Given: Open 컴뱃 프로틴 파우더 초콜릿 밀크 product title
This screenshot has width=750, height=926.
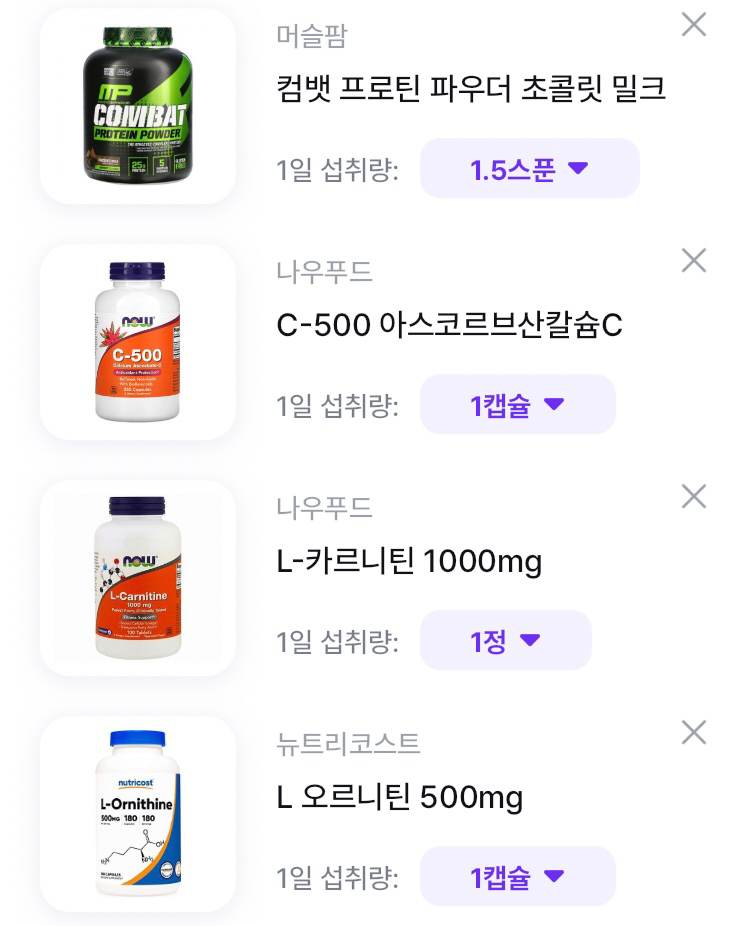Looking at the screenshot, I should click(x=470, y=89).
